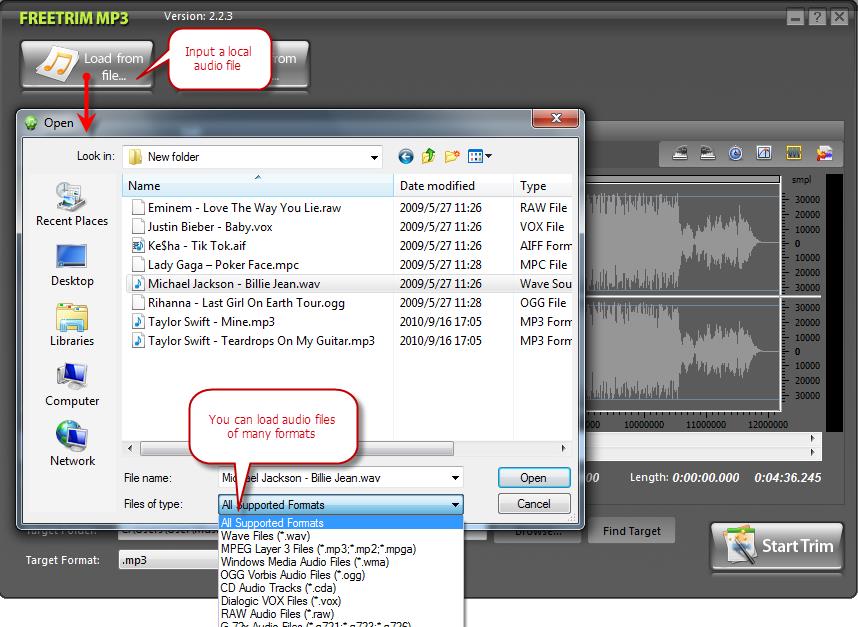Go back using the blue arrow icon
The width and height of the screenshot is (858, 627).
tap(405, 156)
